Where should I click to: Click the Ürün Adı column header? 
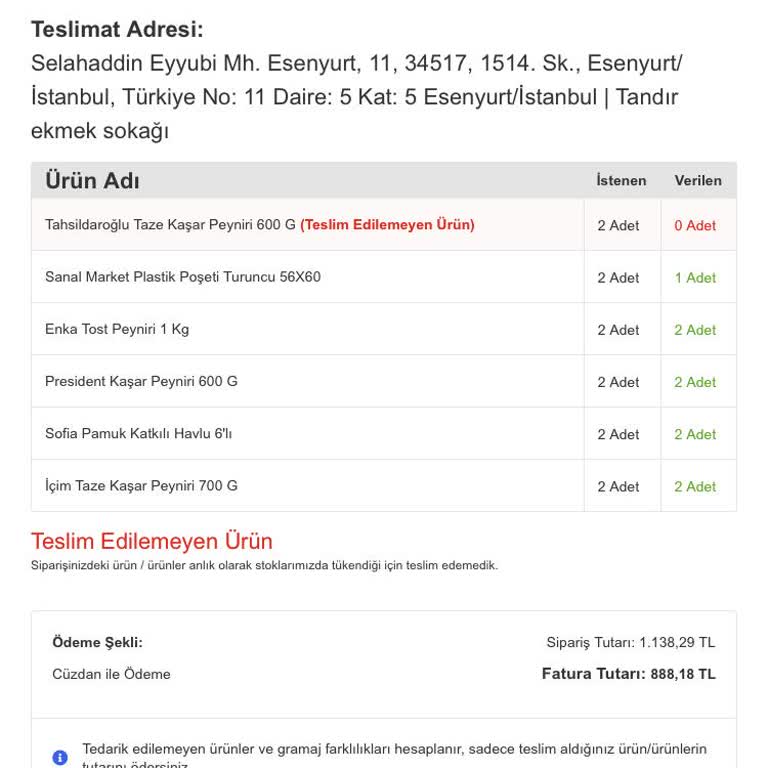tap(92, 181)
